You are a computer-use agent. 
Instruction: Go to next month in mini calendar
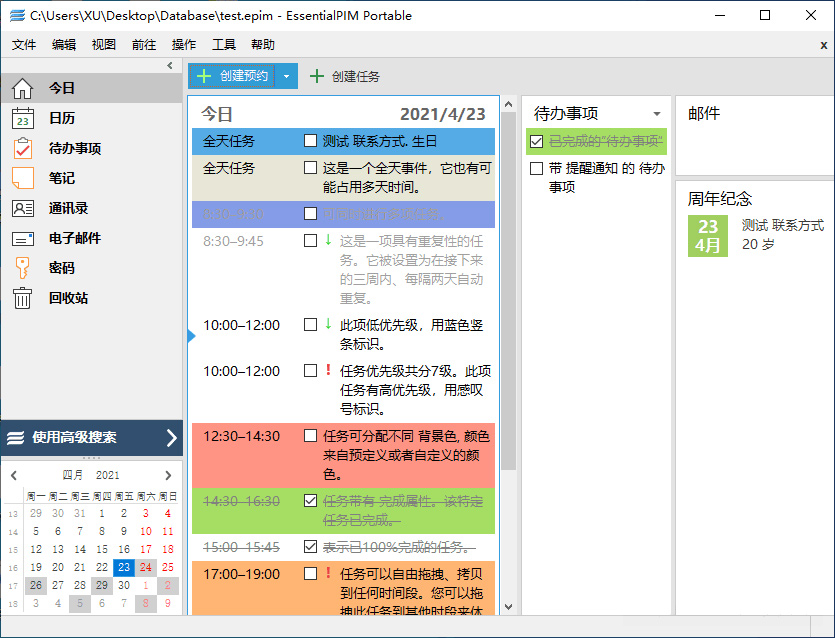coord(168,475)
